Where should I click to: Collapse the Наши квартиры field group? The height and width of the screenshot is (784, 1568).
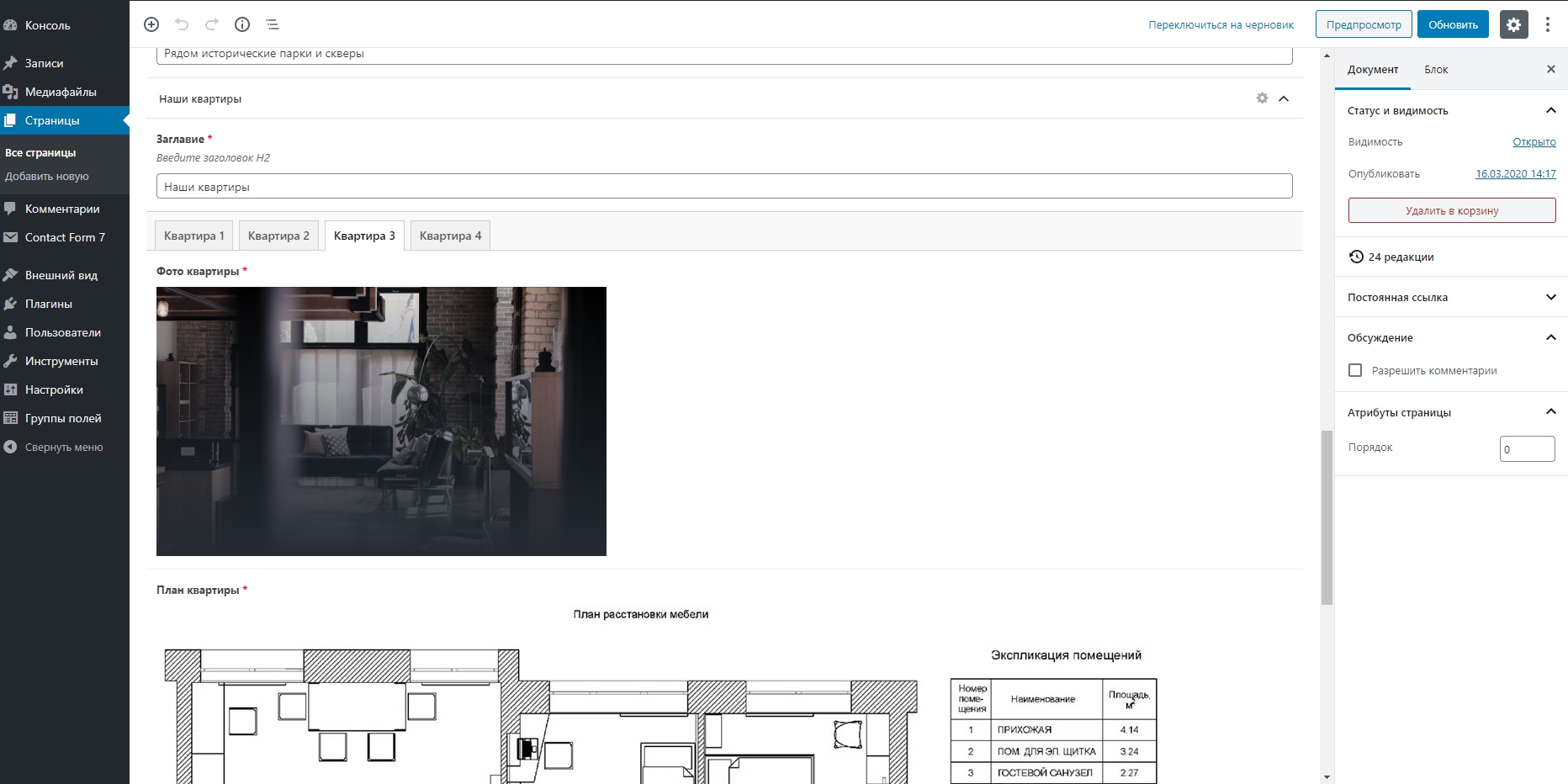point(1284,98)
